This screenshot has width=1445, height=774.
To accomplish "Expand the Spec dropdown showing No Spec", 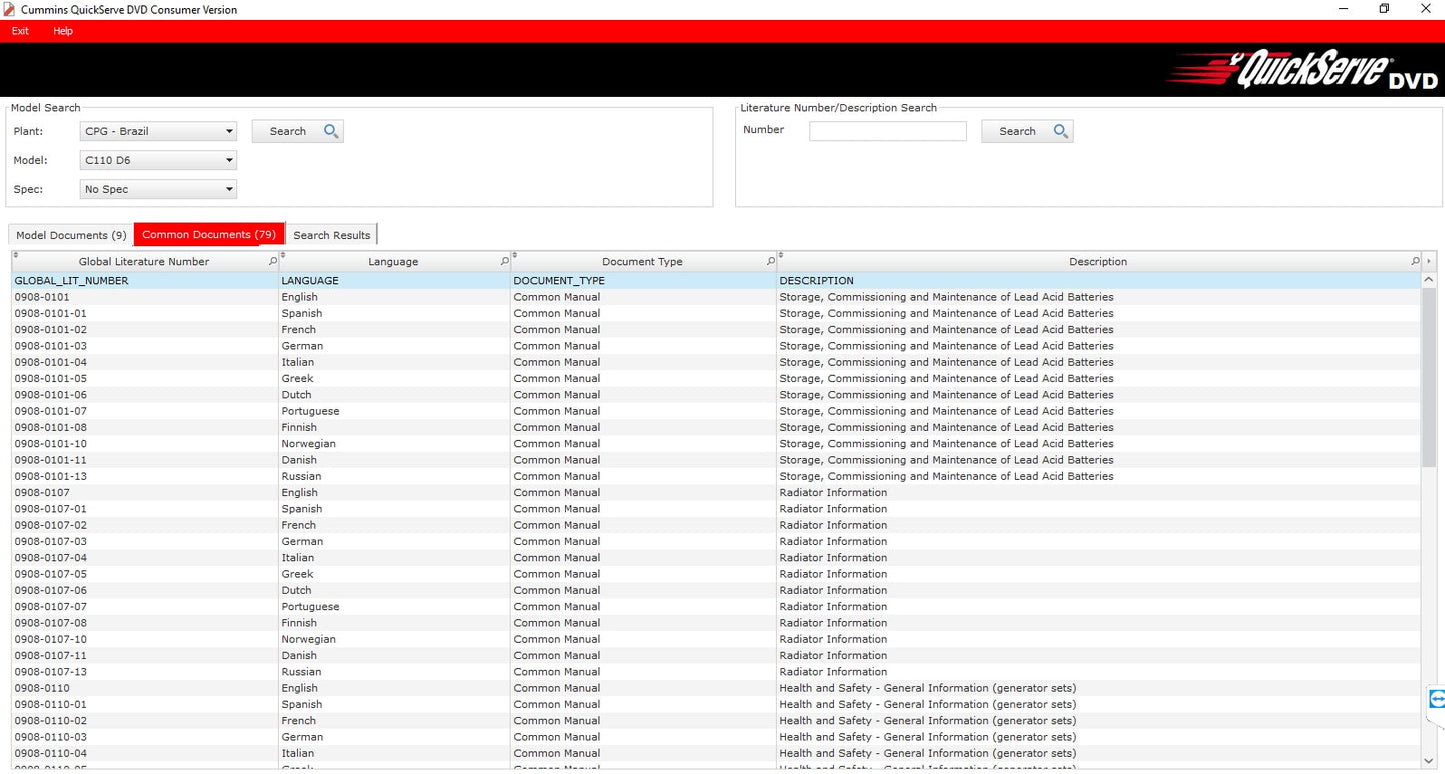I will (x=229, y=189).
